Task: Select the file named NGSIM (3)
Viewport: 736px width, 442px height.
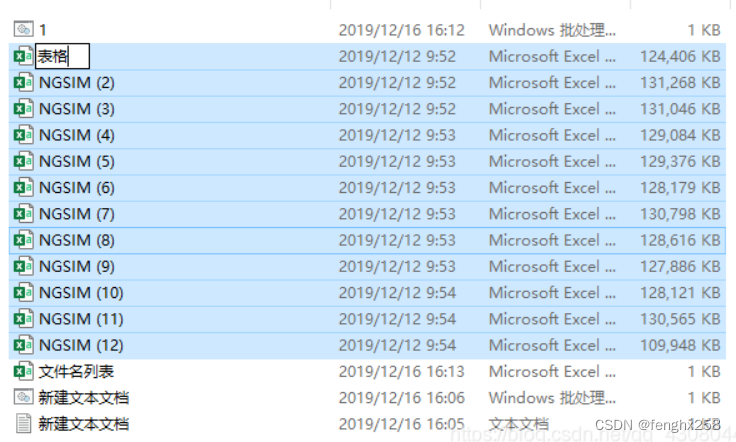Action: pos(77,109)
